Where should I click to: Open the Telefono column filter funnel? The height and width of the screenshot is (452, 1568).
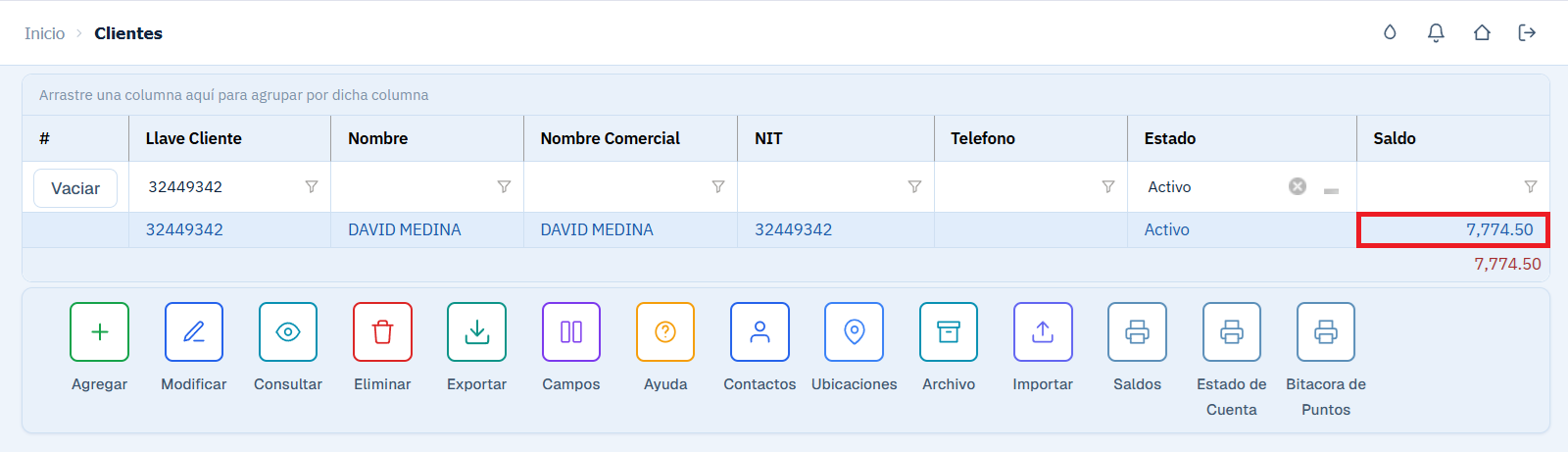point(1108,186)
